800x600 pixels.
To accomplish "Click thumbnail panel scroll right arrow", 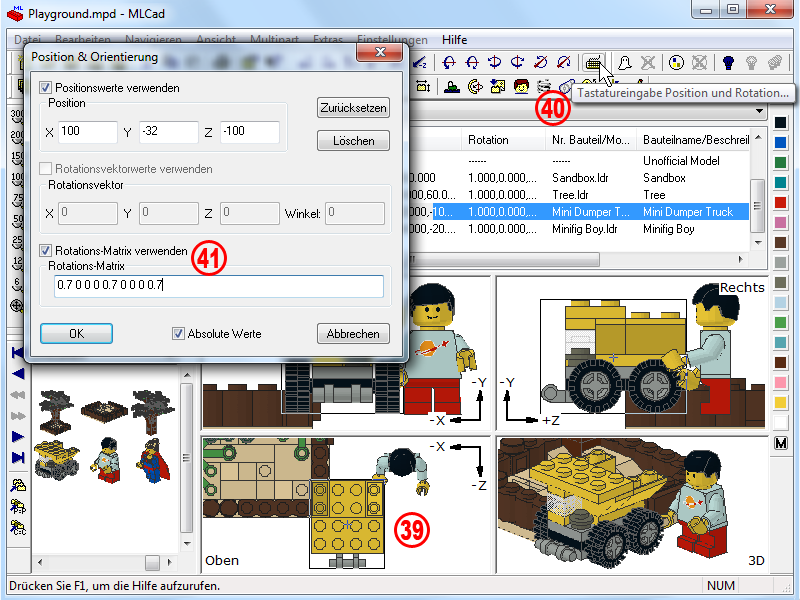I will point(170,562).
